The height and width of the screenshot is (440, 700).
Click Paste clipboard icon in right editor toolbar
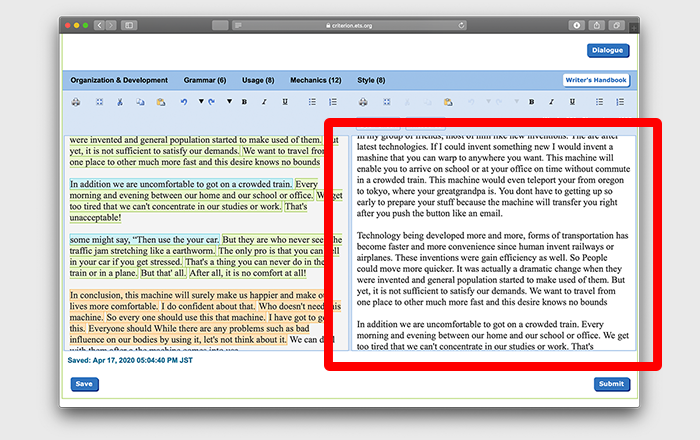point(448,102)
